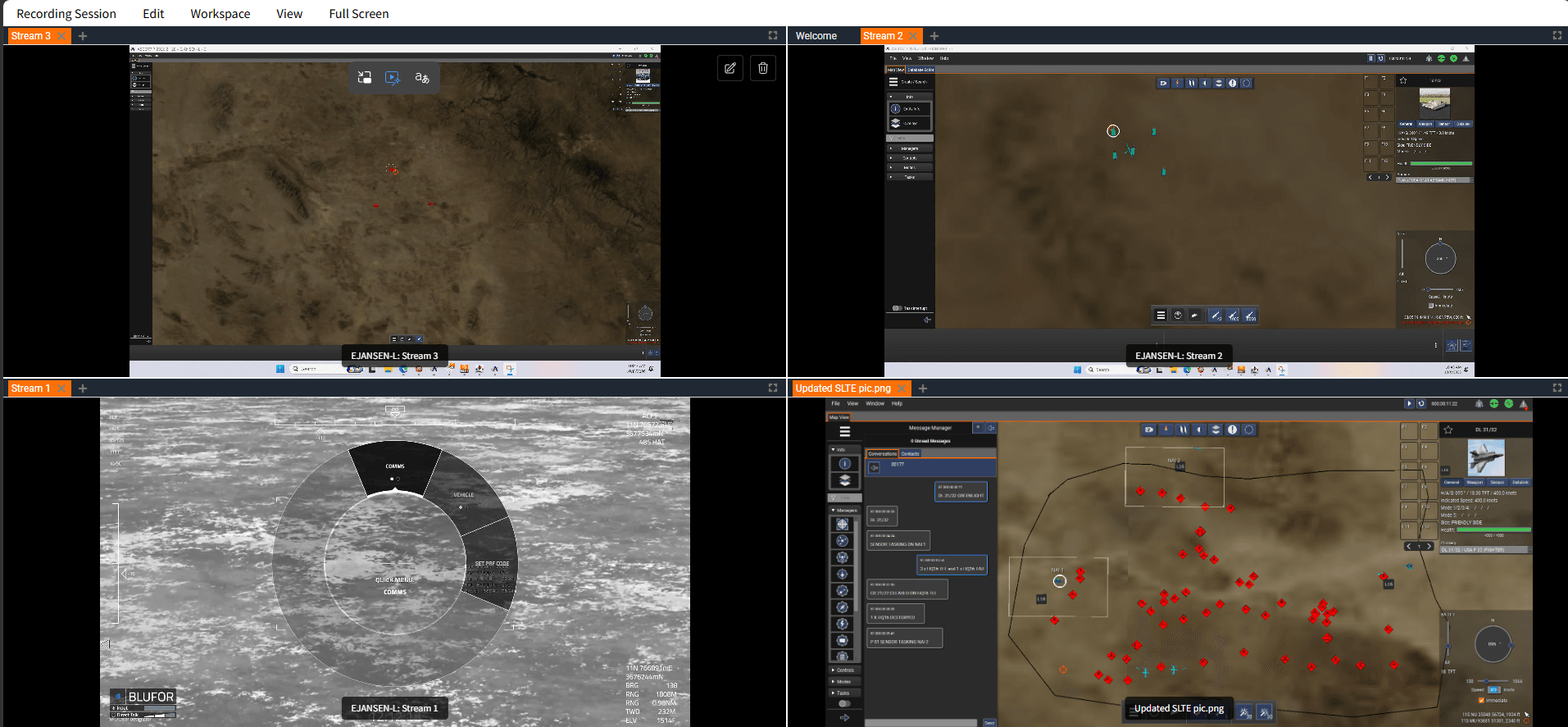
Task: Close the Stream 3 tab
Action: [x=61, y=36]
